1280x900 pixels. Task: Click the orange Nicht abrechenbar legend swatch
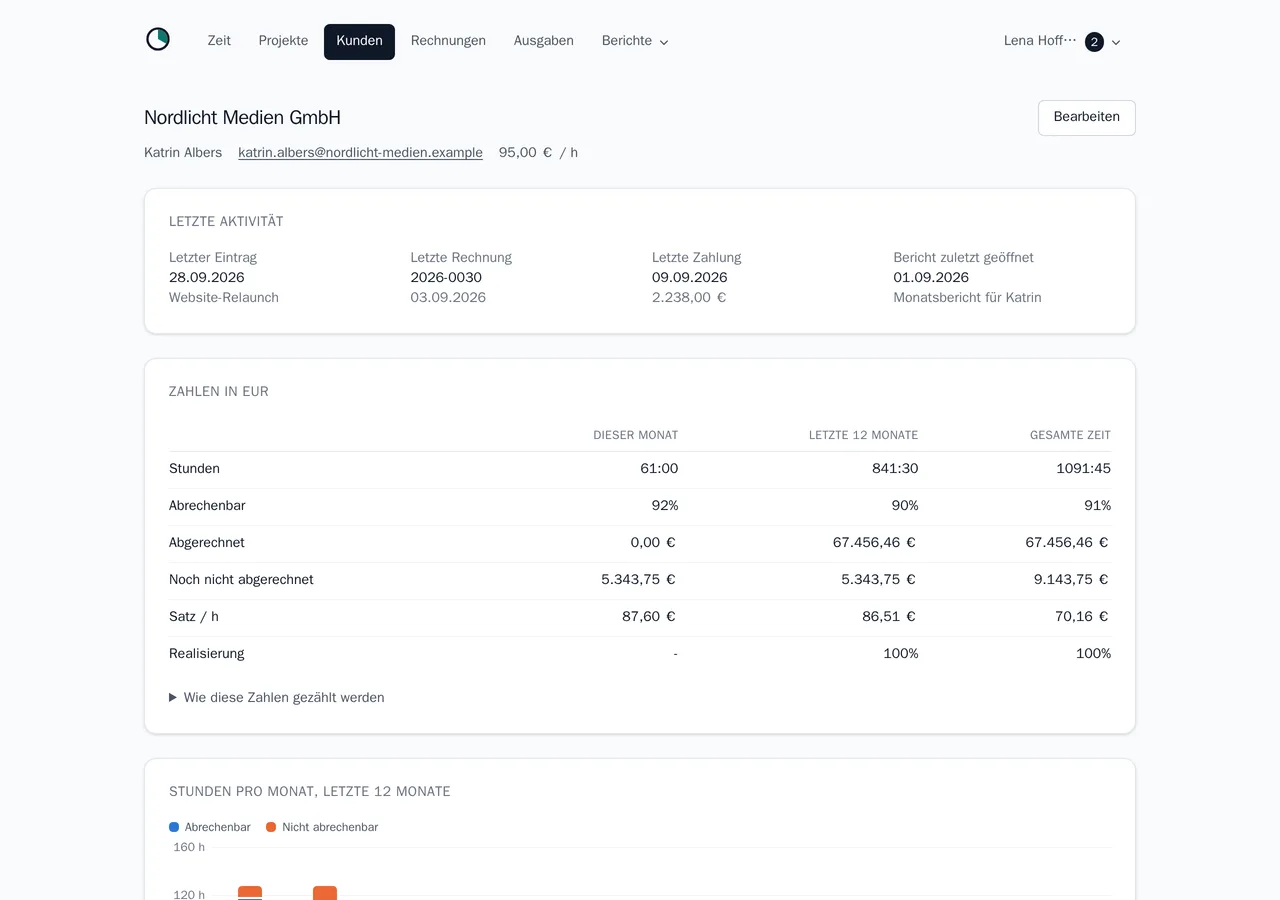[x=271, y=827]
